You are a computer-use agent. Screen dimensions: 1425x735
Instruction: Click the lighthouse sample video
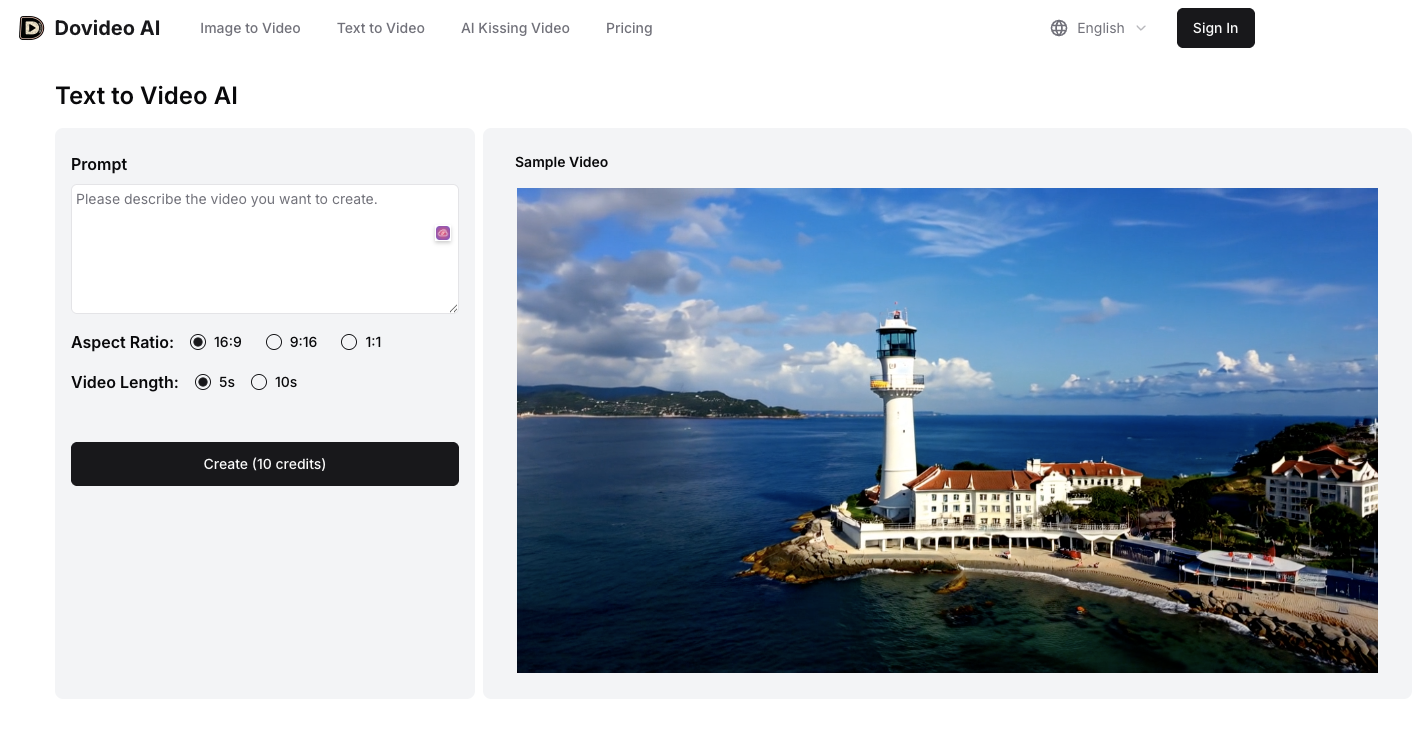point(947,430)
